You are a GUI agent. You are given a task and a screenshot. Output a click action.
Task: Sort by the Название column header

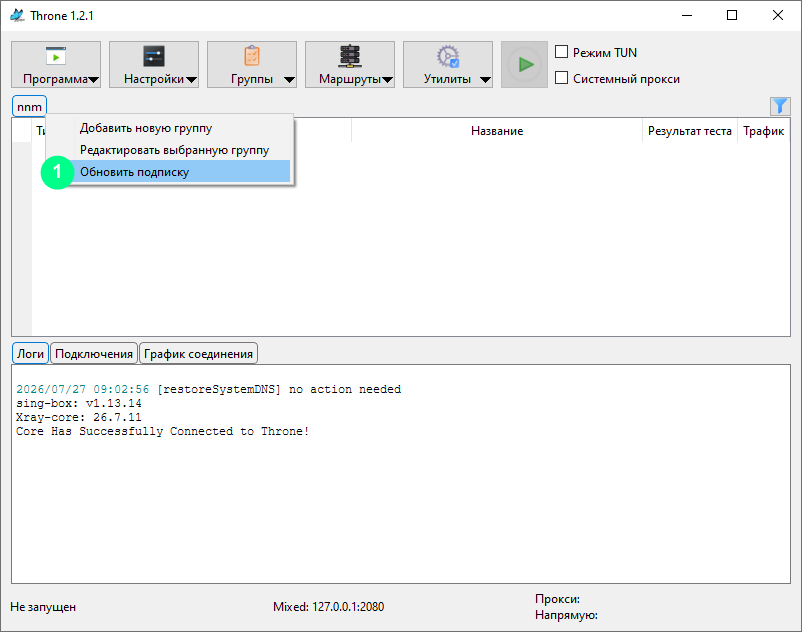(497, 131)
